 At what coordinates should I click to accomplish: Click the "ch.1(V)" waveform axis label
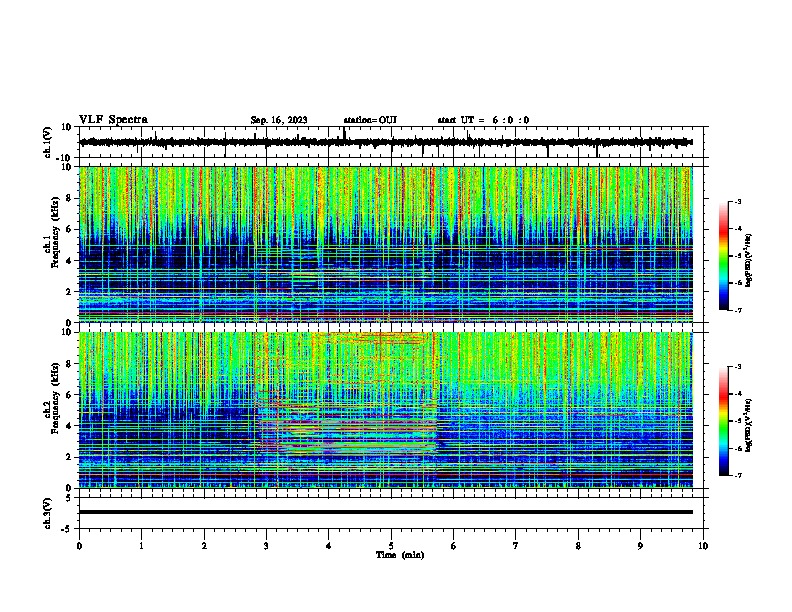pos(48,142)
